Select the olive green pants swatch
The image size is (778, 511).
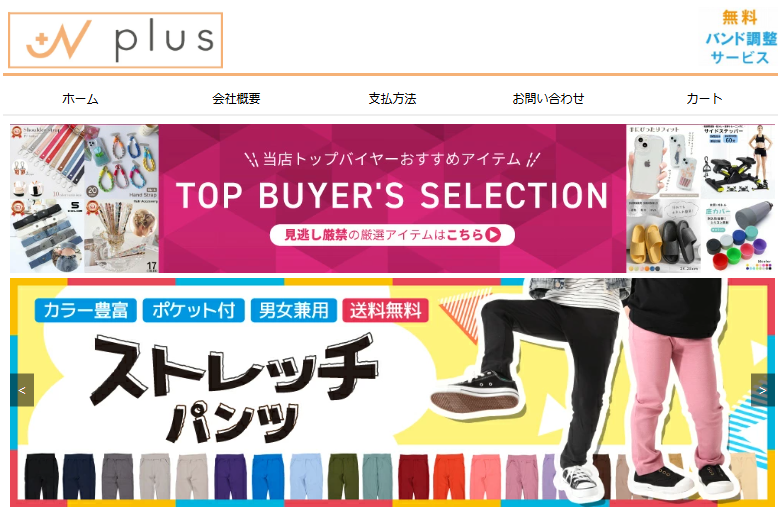[343, 476]
